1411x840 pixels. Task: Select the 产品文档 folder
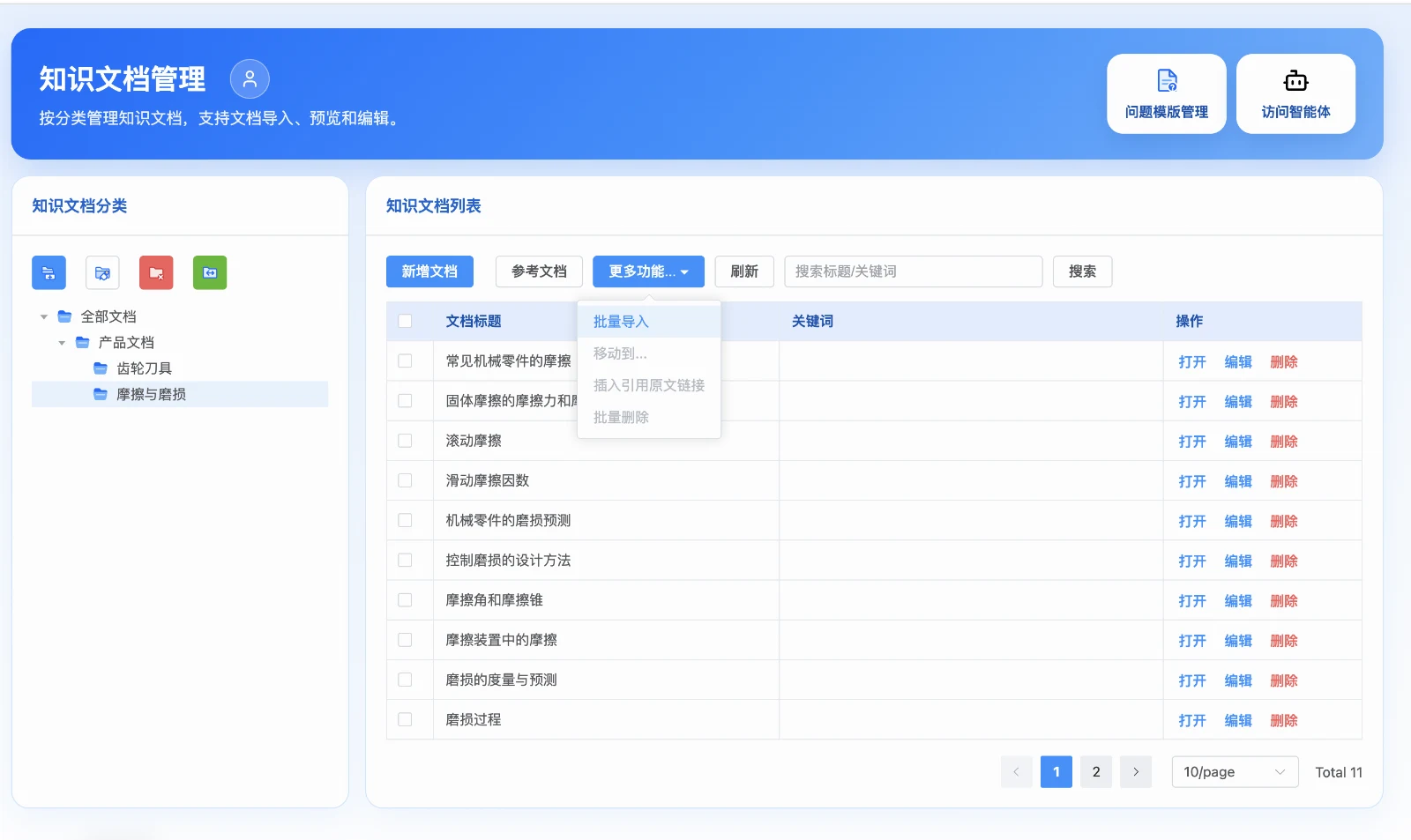point(126,342)
